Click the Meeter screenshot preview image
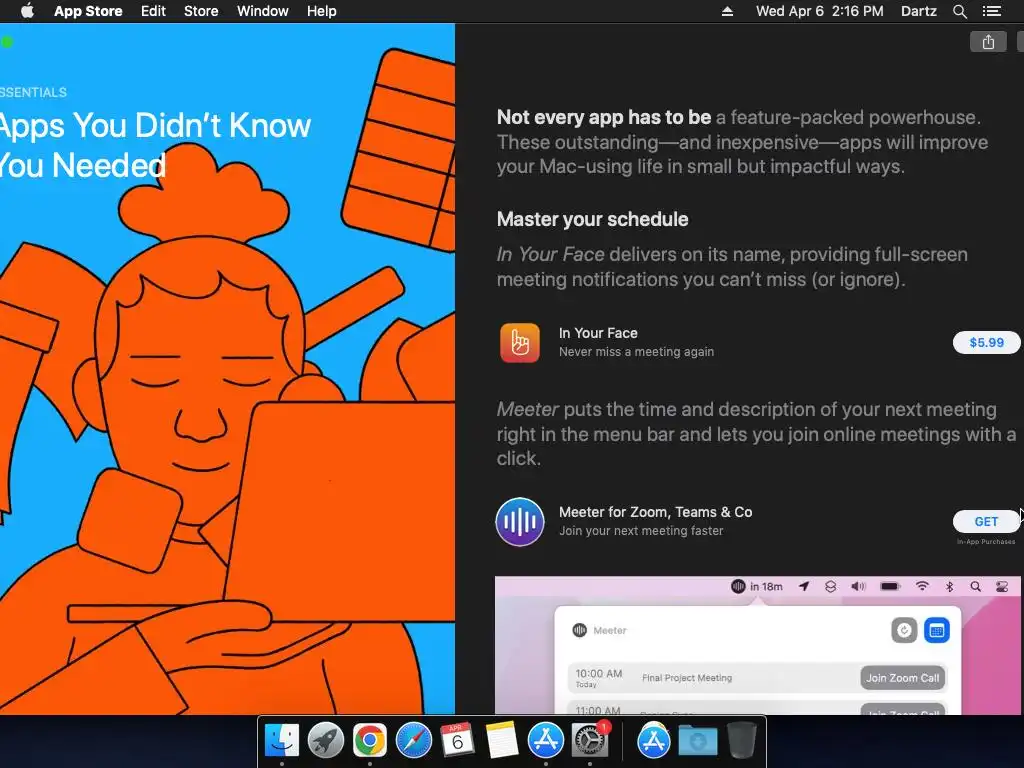Screen dimensions: 1024x768 758,645
